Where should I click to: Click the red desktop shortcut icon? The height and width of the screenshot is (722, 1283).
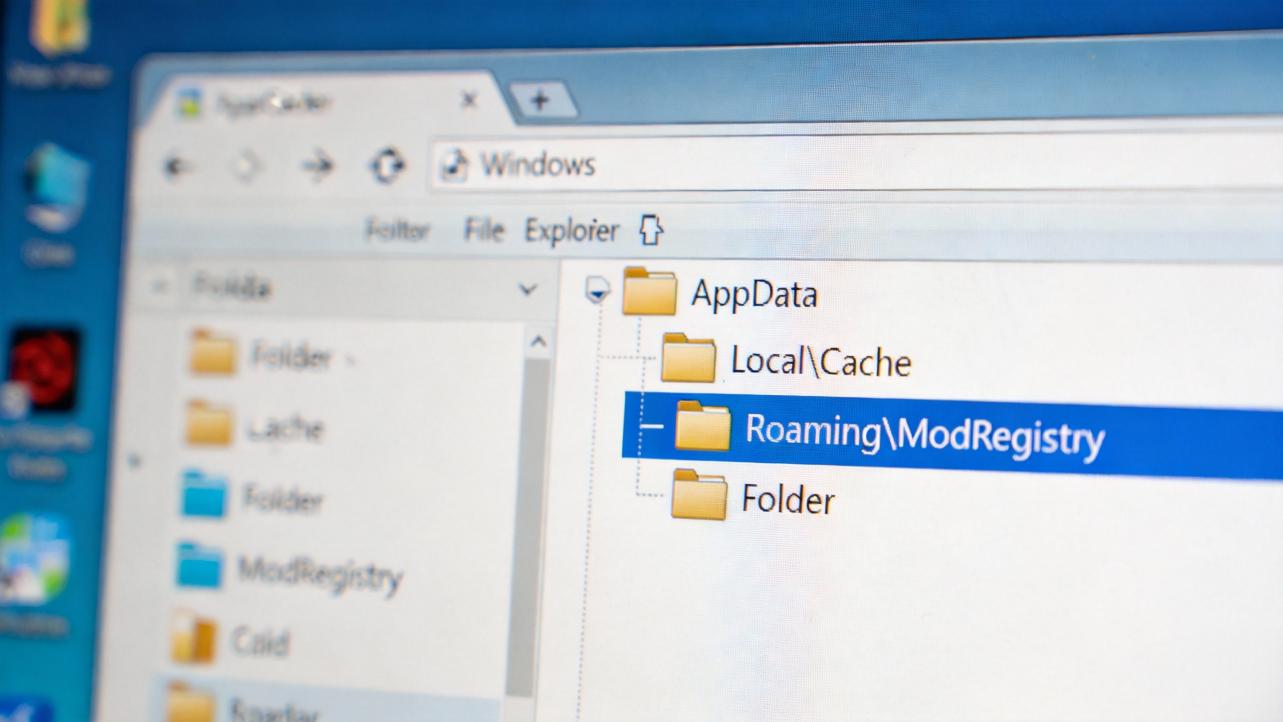(45, 369)
